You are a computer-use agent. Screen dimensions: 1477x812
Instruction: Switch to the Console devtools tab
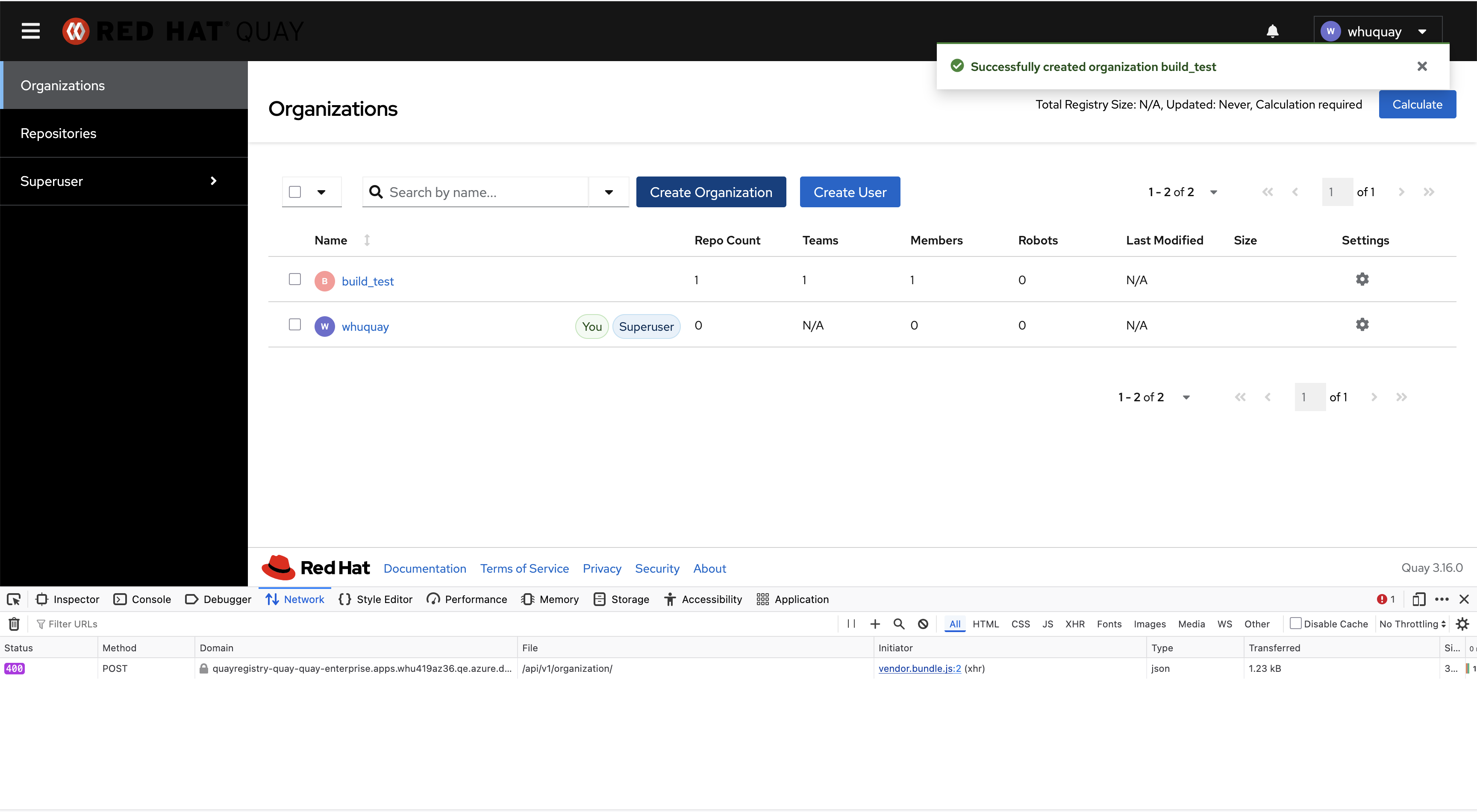pyautogui.click(x=143, y=599)
